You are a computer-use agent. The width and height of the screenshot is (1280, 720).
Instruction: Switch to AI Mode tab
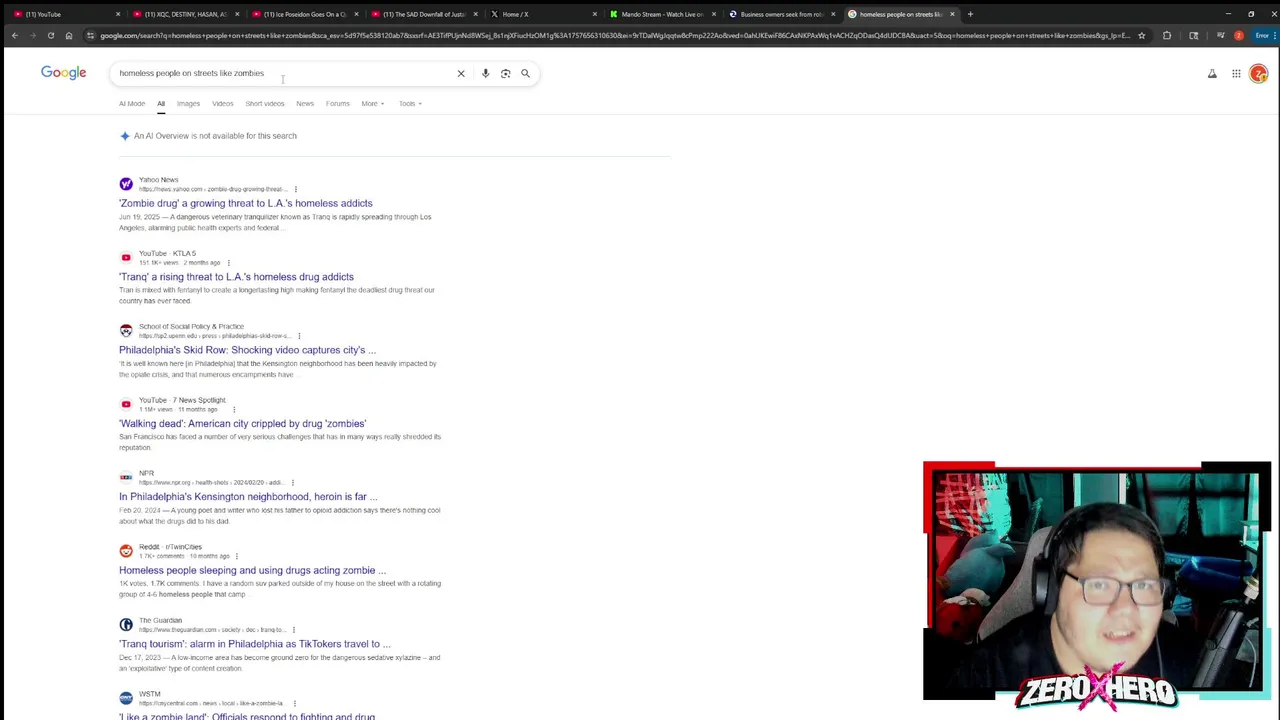pos(132,103)
